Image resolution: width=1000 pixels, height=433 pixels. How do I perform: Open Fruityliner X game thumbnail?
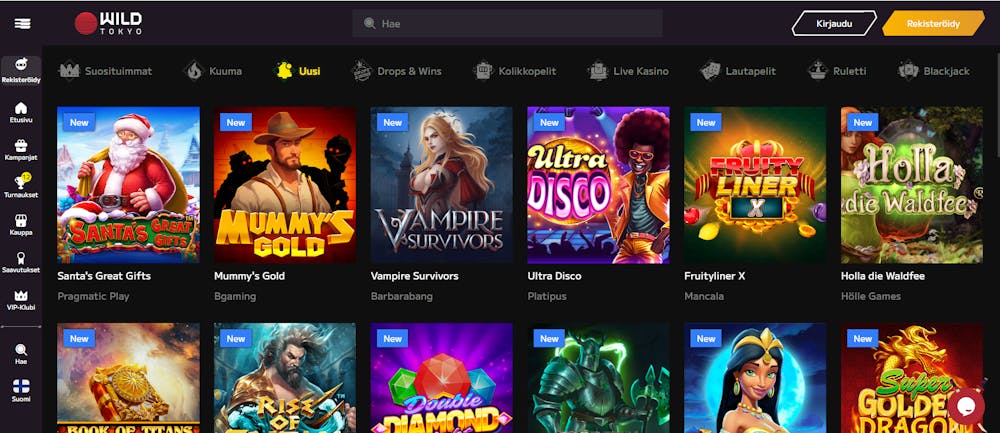[x=755, y=185]
